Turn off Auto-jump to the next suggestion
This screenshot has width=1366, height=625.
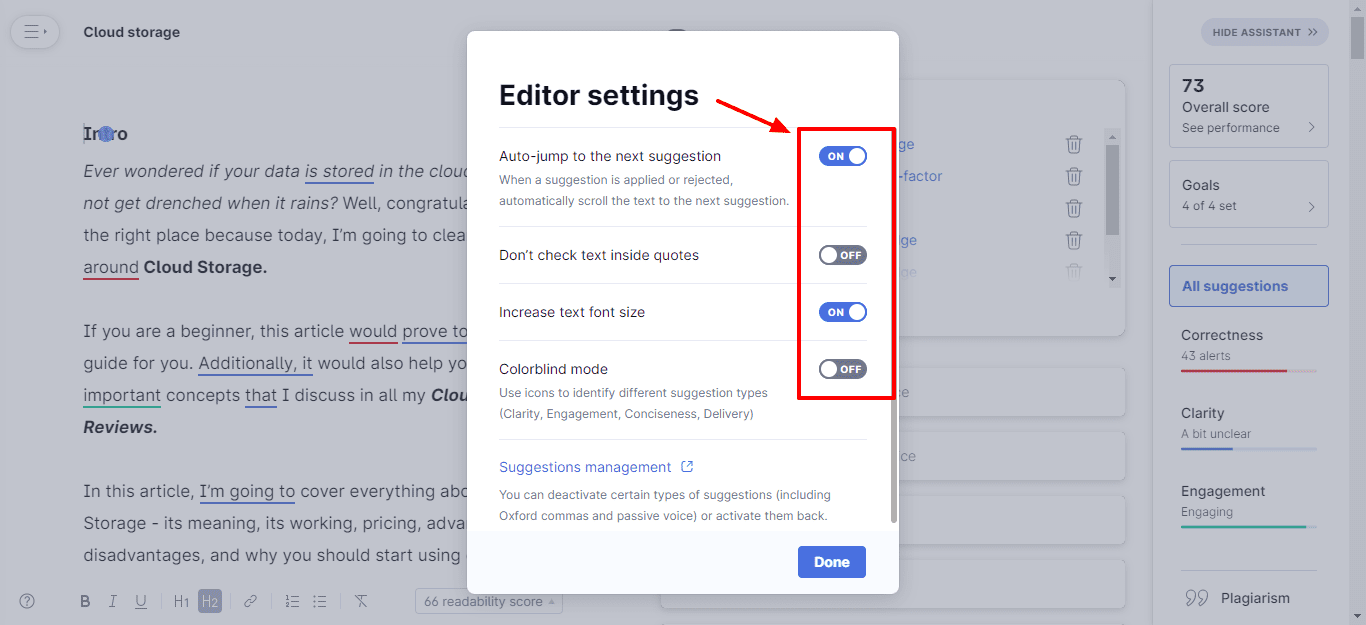point(842,156)
